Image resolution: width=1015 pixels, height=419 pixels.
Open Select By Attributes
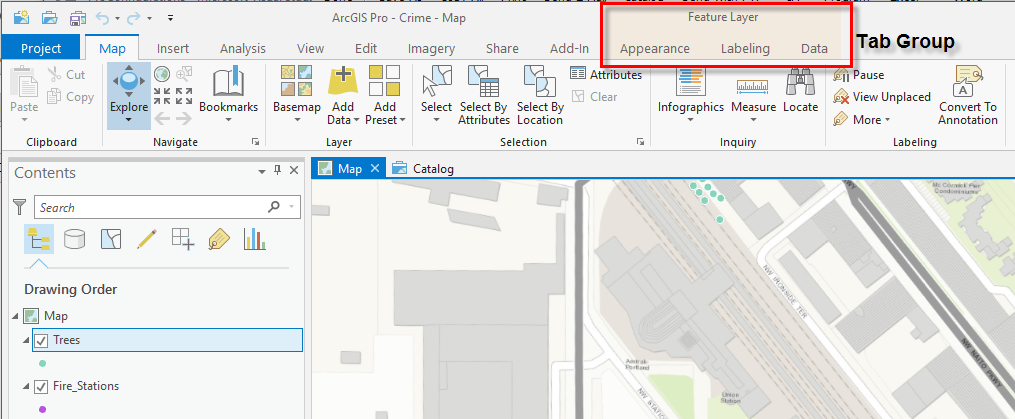tap(484, 95)
